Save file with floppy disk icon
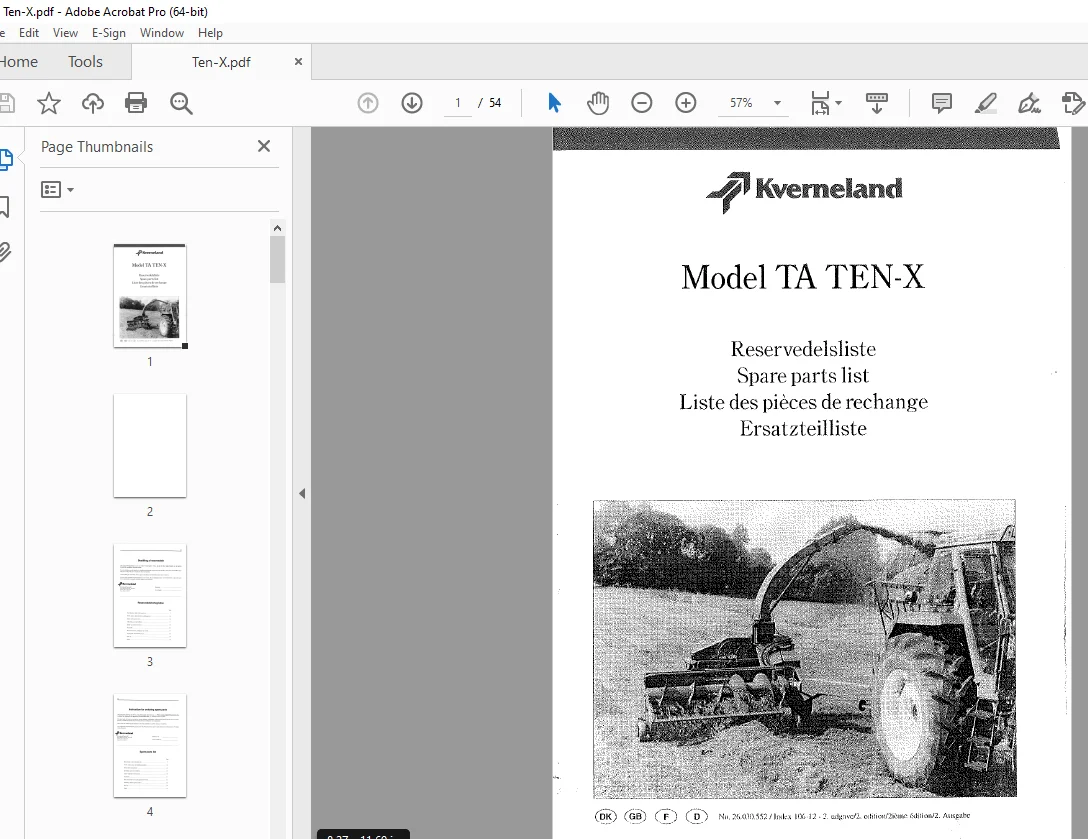 [x=6, y=103]
